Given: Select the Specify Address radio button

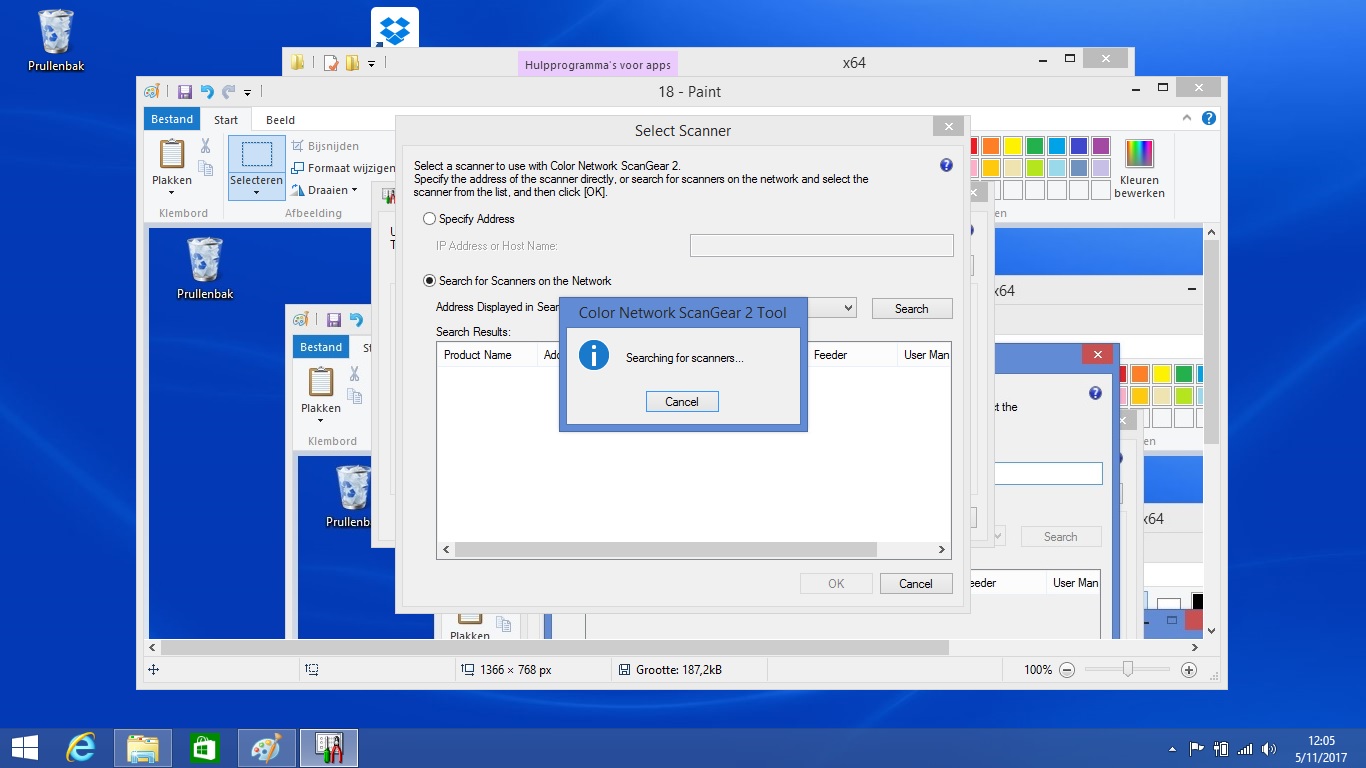Looking at the screenshot, I should 430,219.
